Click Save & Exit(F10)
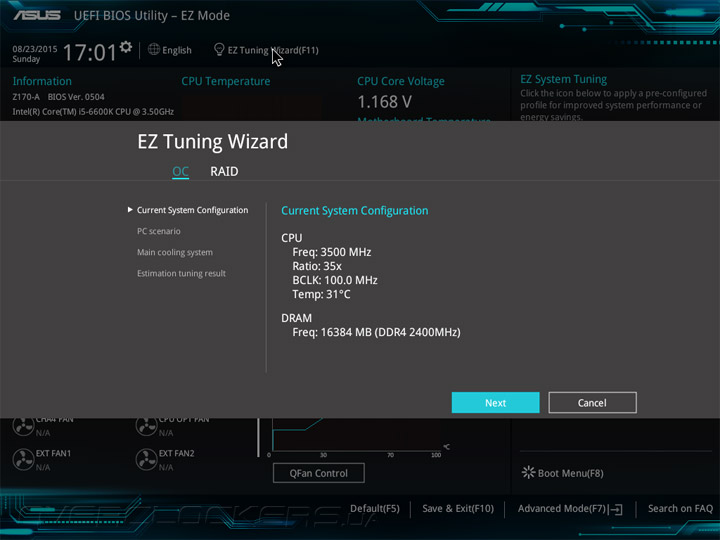This screenshot has height=540, width=720. click(458, 509)
